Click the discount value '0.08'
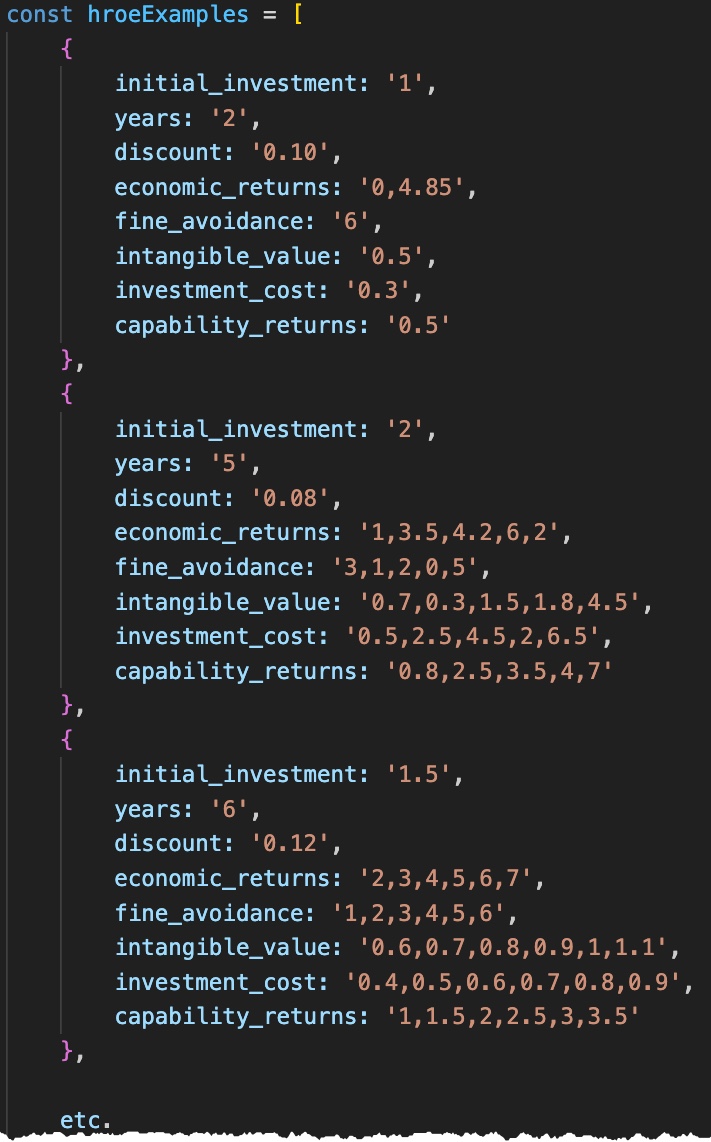 291,498
